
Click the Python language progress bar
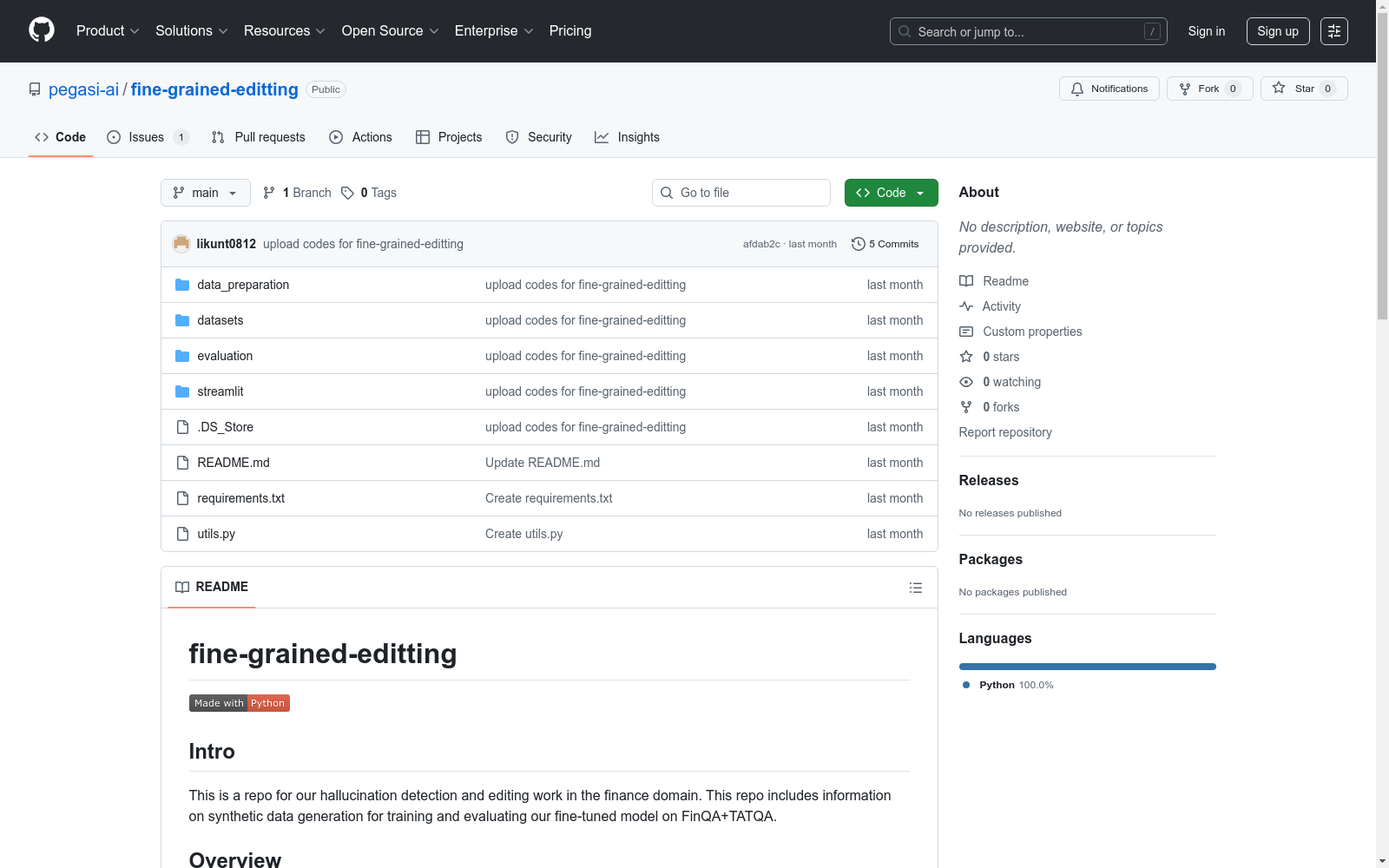pyautogui.click(x=1088, y=667)
